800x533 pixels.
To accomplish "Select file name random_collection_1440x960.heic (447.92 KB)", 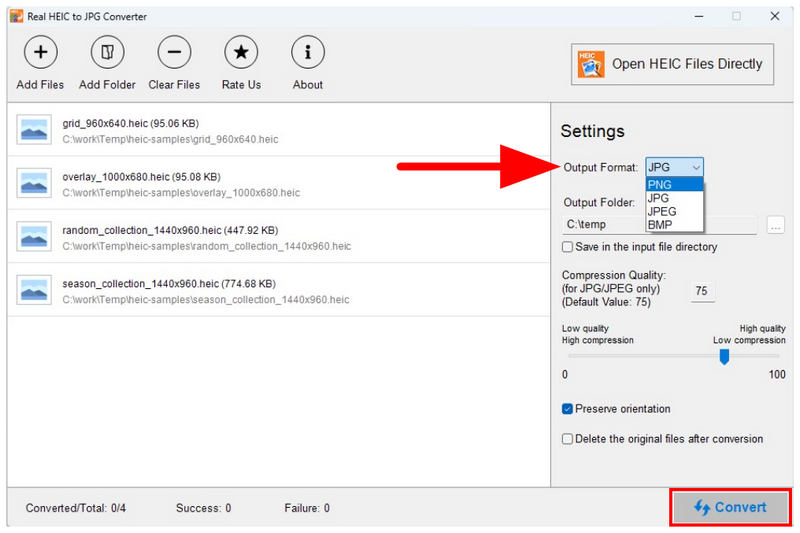I will click(x=170, y=231).
